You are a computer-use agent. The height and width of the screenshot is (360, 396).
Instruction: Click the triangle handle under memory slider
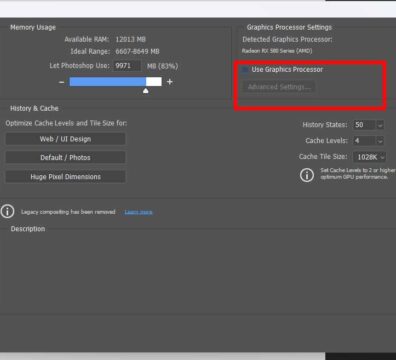(146, 91)
